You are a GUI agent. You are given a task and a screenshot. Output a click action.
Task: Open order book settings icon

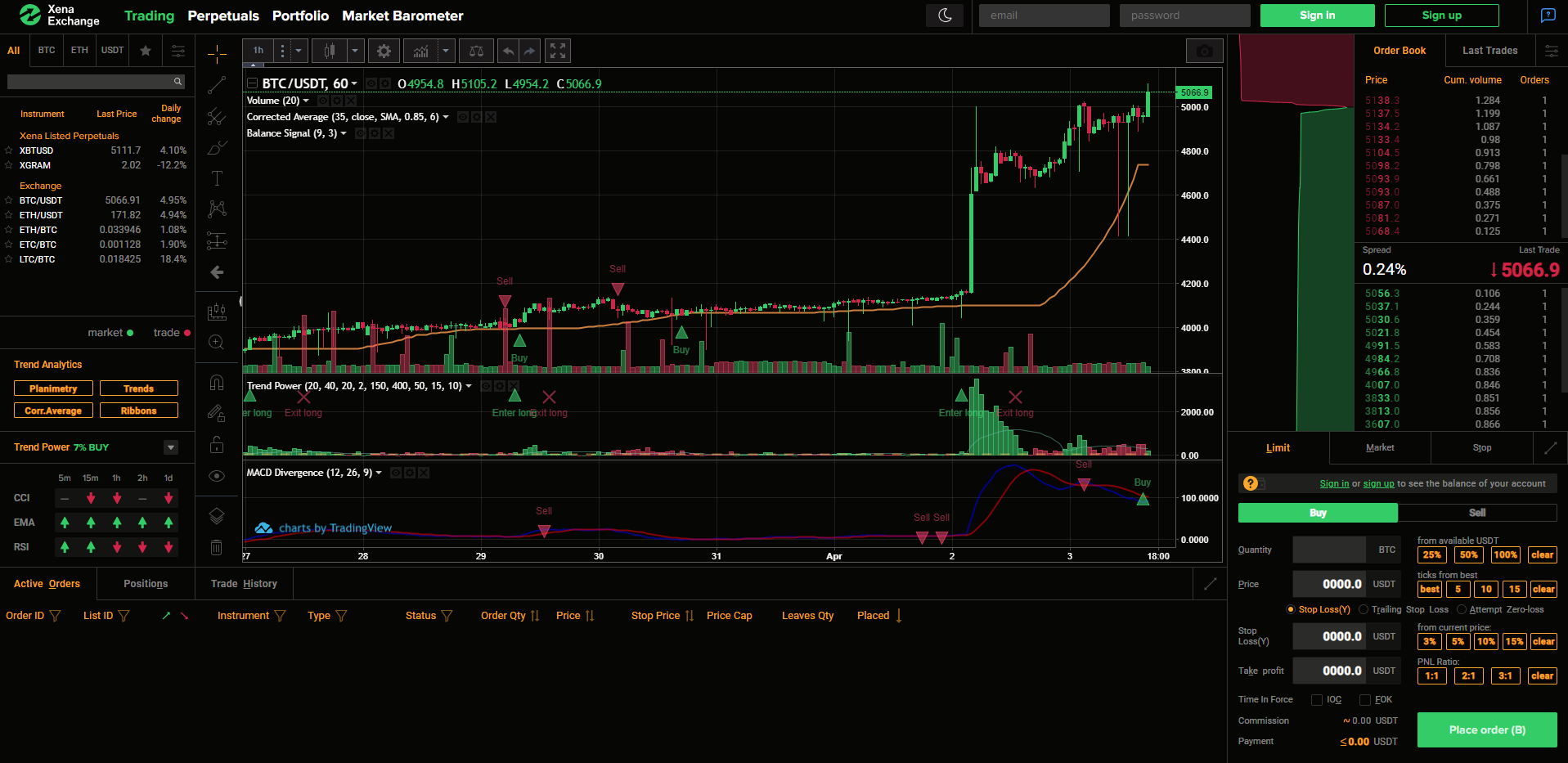click(x=1552, y=51)
